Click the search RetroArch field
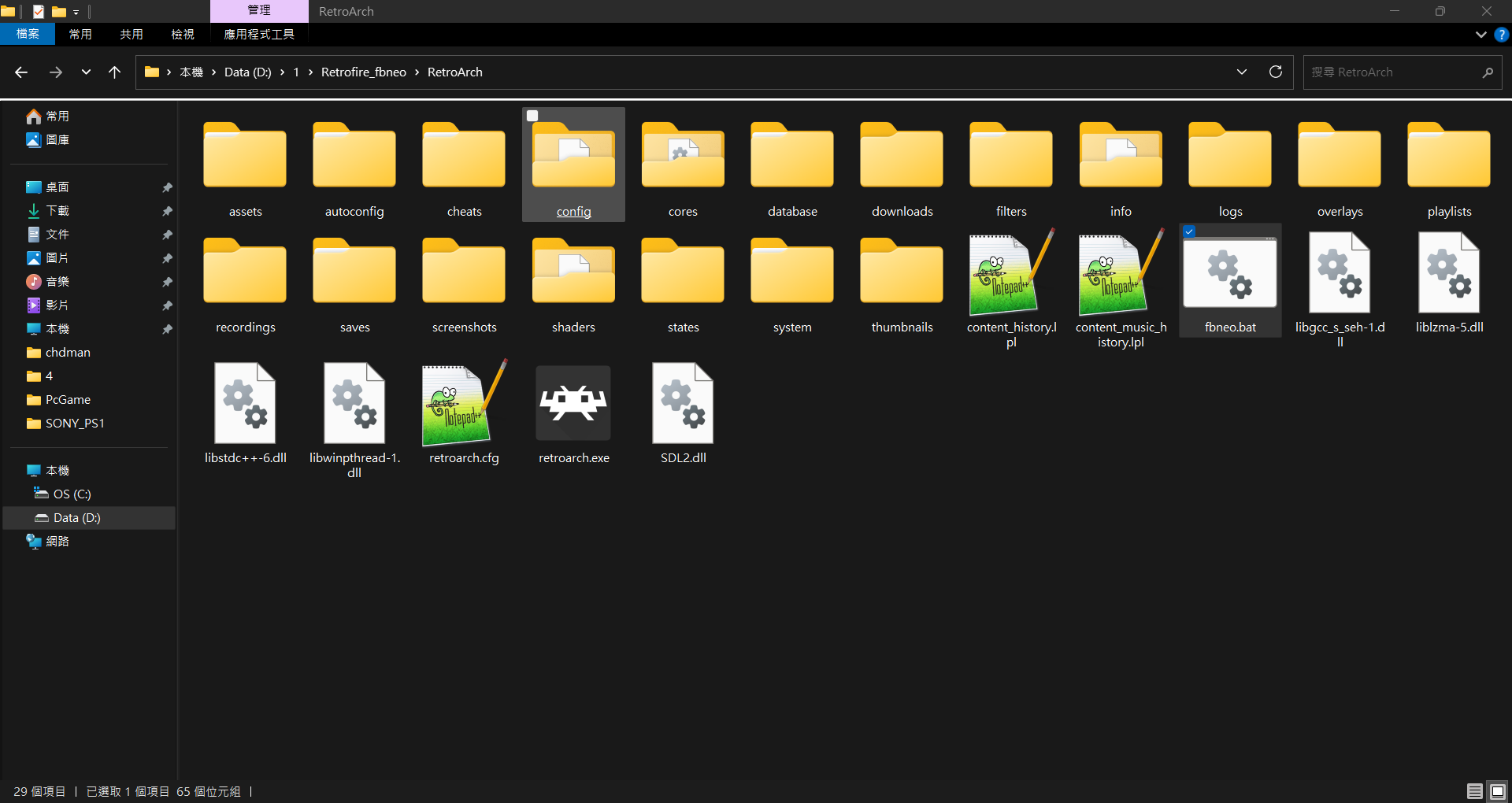 point(1403,72)
